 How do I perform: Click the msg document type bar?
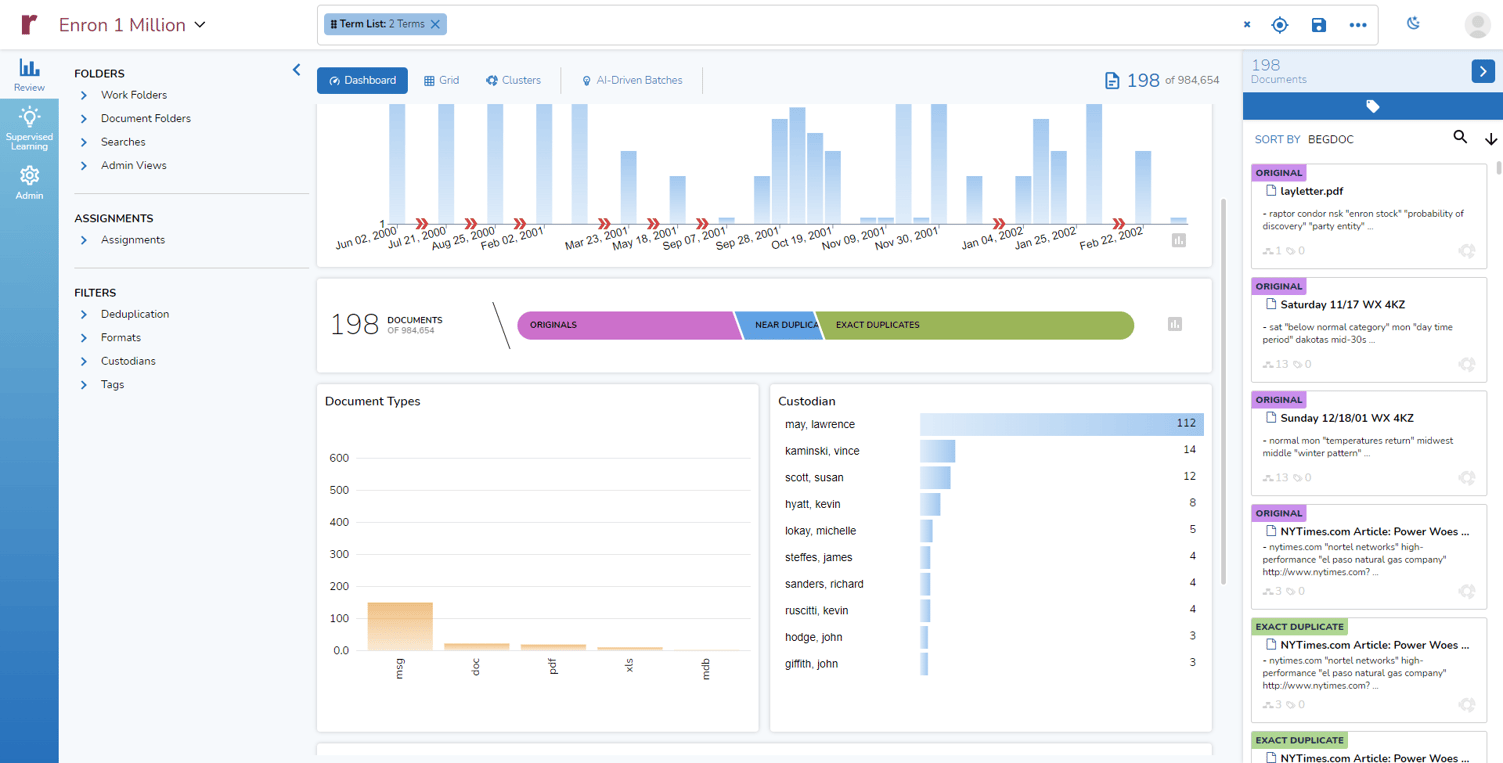pyautogui.click(x=400, y=626)
